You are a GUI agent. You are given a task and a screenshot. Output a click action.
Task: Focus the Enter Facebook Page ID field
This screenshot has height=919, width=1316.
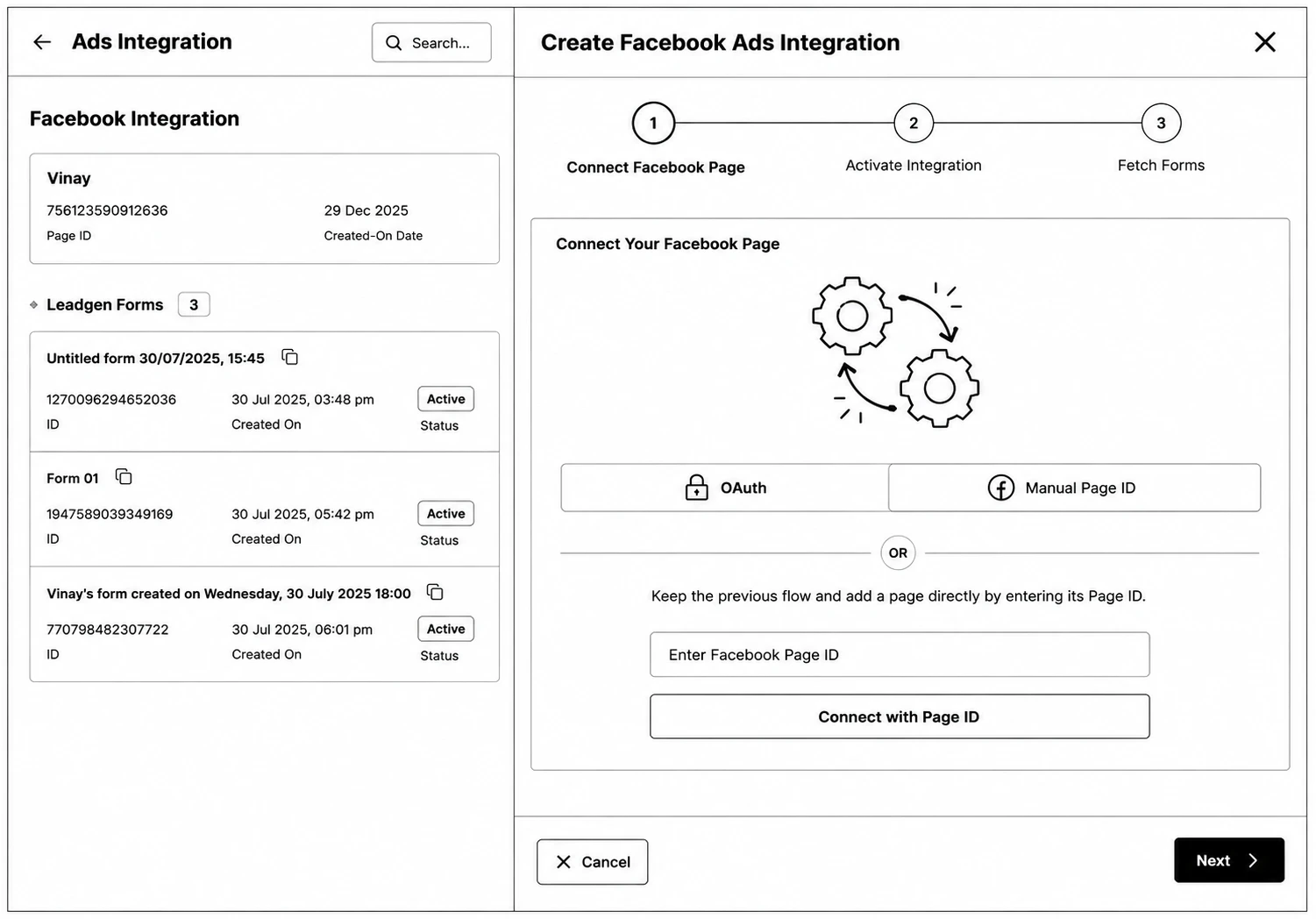tap(900, 654)
